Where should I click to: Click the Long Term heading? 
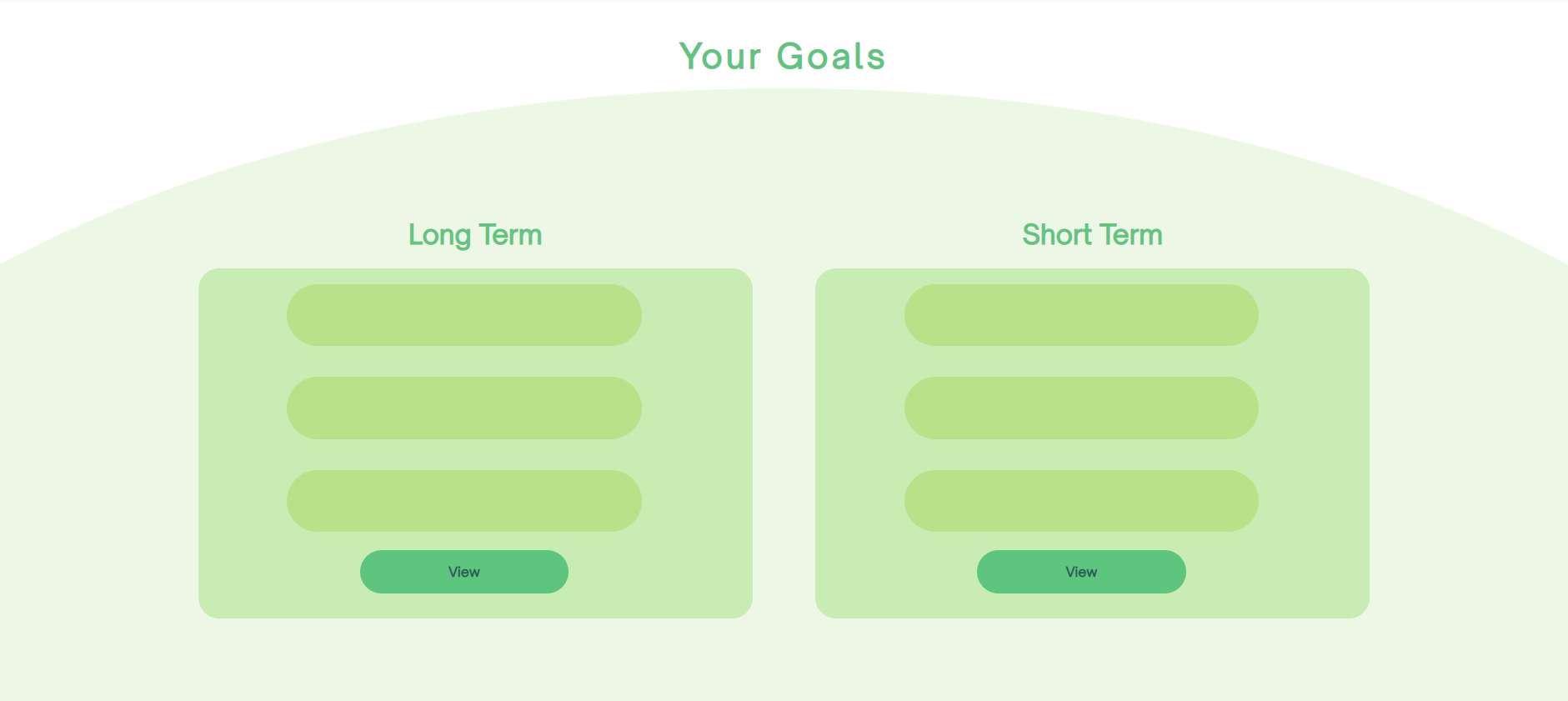coord(475,235)
